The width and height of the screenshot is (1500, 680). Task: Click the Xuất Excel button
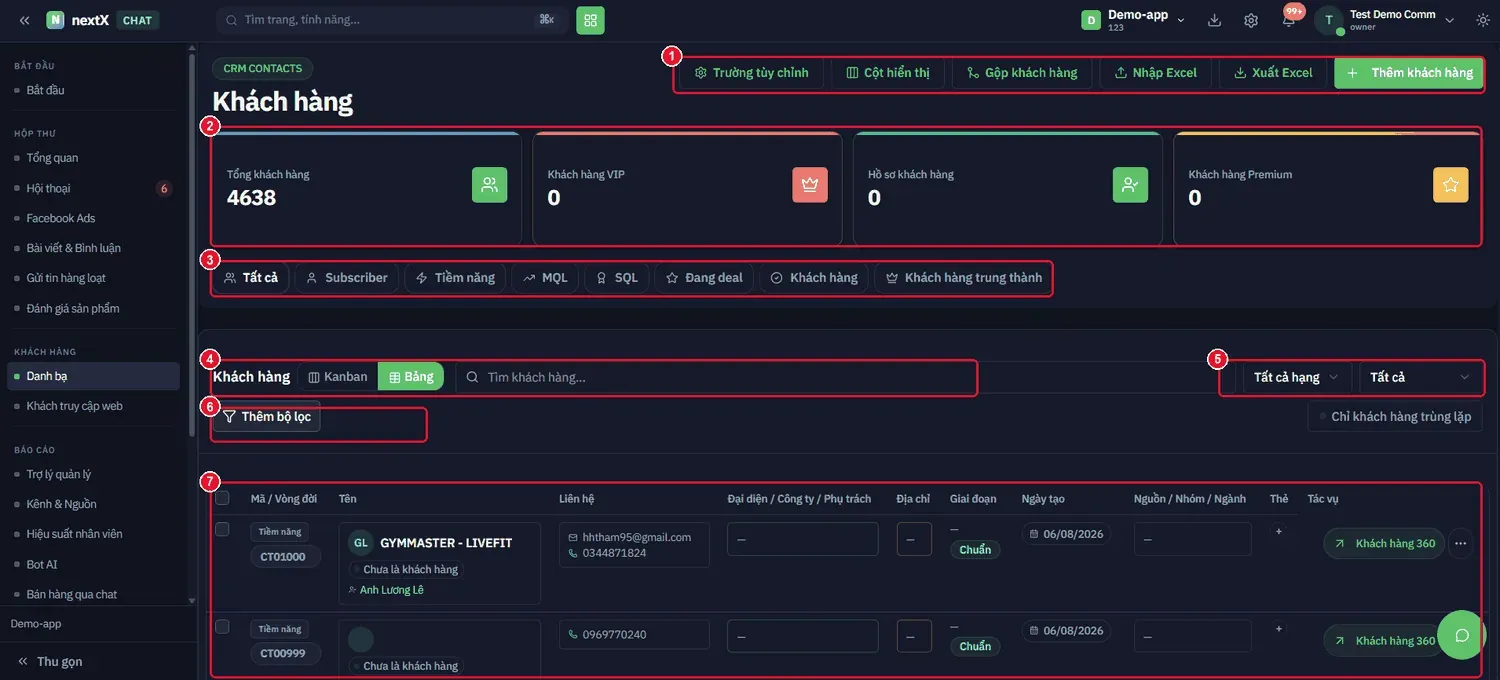[x=1273, y=73]
